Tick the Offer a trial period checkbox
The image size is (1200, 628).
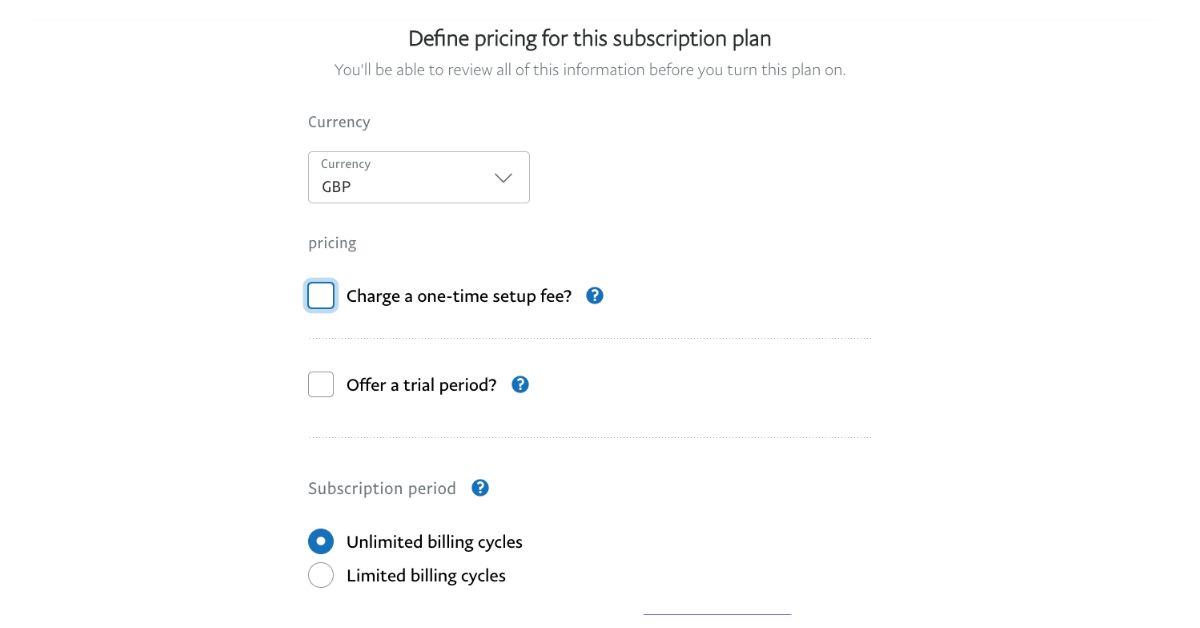click(321, 385)
